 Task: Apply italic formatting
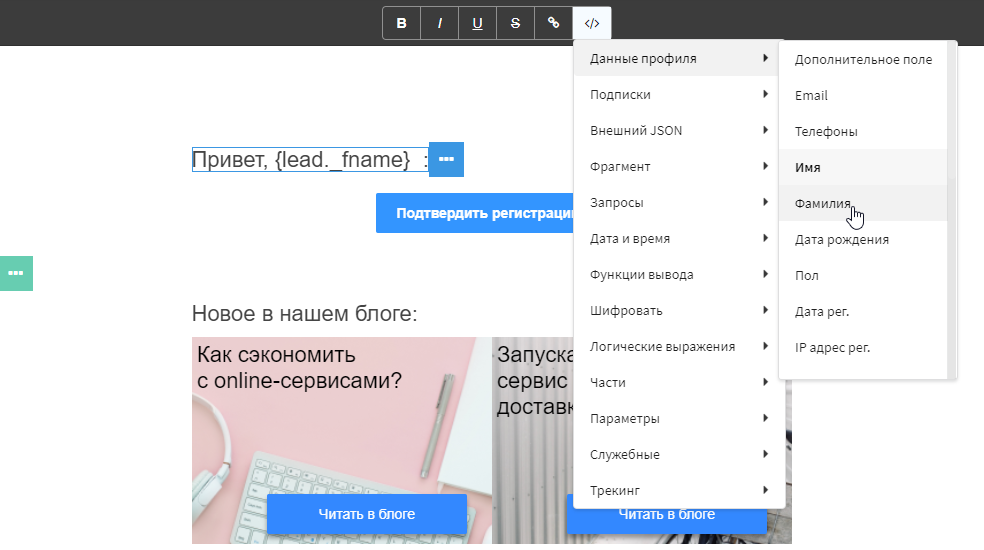tap(439, 23)
